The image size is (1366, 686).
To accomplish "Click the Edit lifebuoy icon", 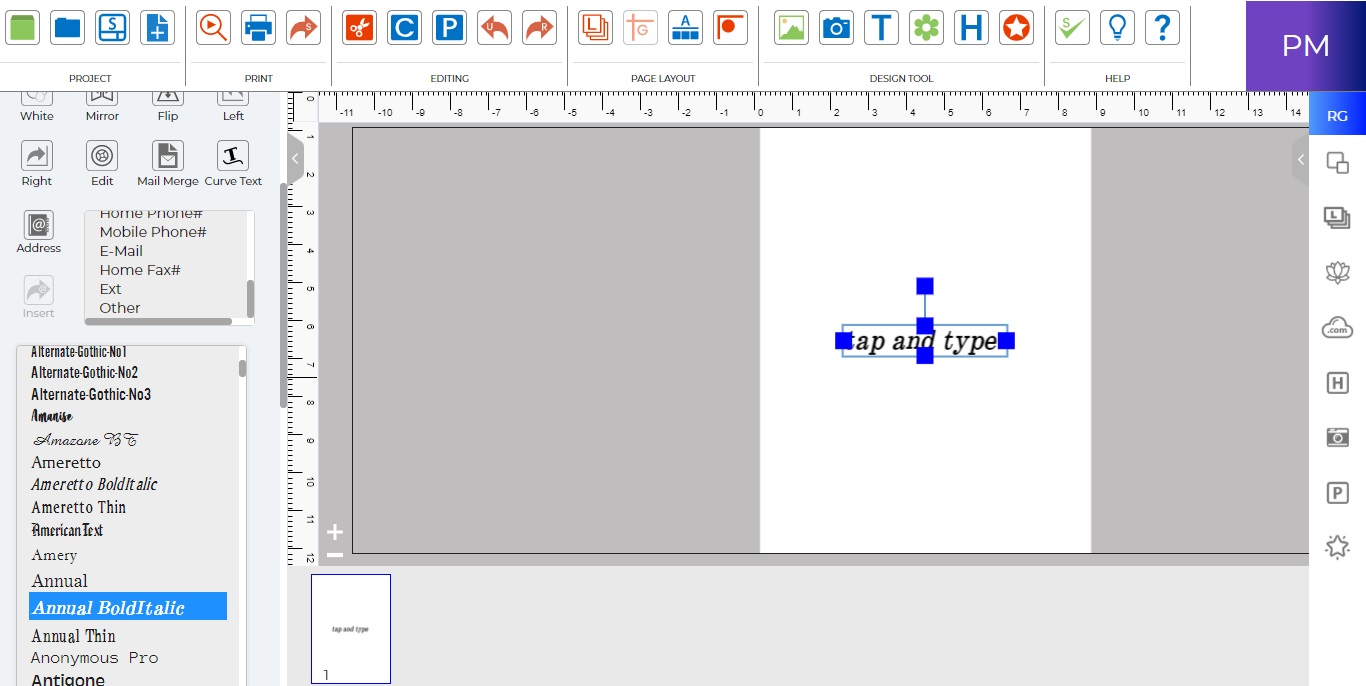I will tap(102, 156).
